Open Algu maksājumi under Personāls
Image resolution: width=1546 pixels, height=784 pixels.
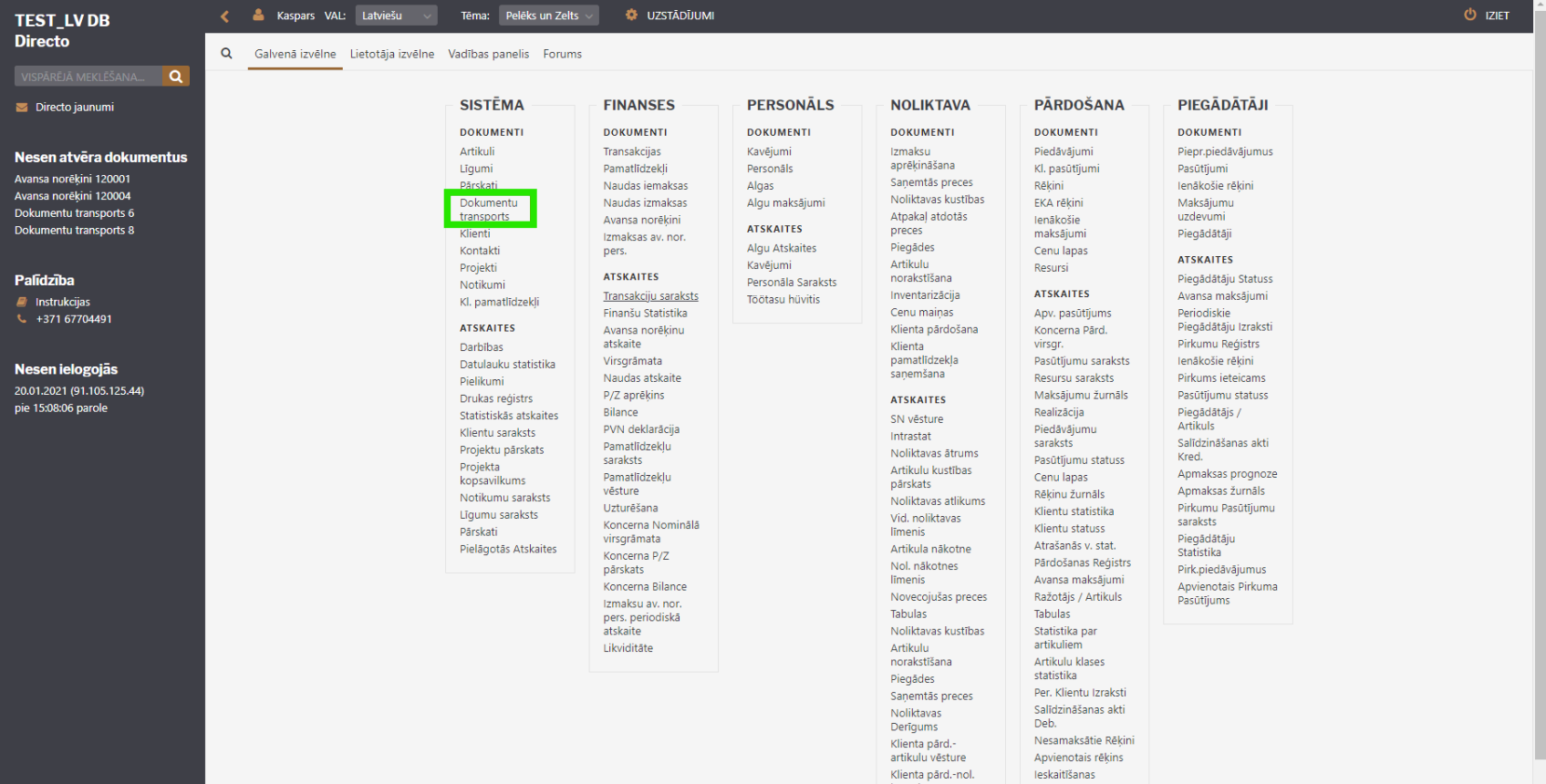(785, 203)
